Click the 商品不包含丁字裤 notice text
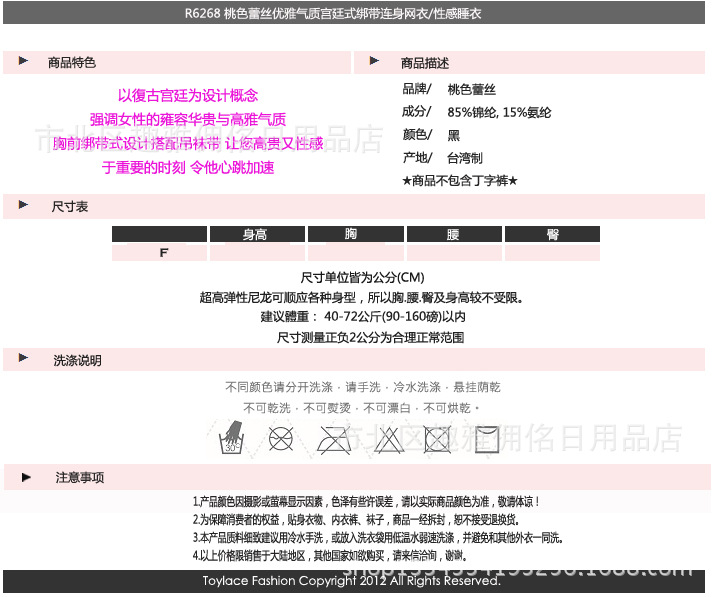The width and height of the screenshot is (715, 597). pyautogui.click(x=458, y=181)
